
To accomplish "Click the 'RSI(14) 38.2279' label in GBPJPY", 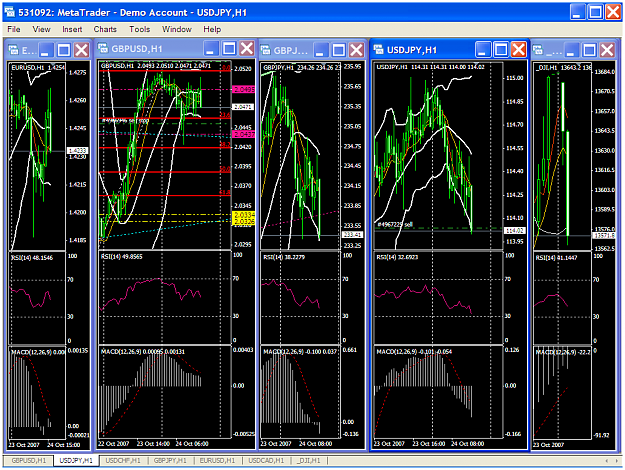I will pyautogui.click(x=284, y=257).
